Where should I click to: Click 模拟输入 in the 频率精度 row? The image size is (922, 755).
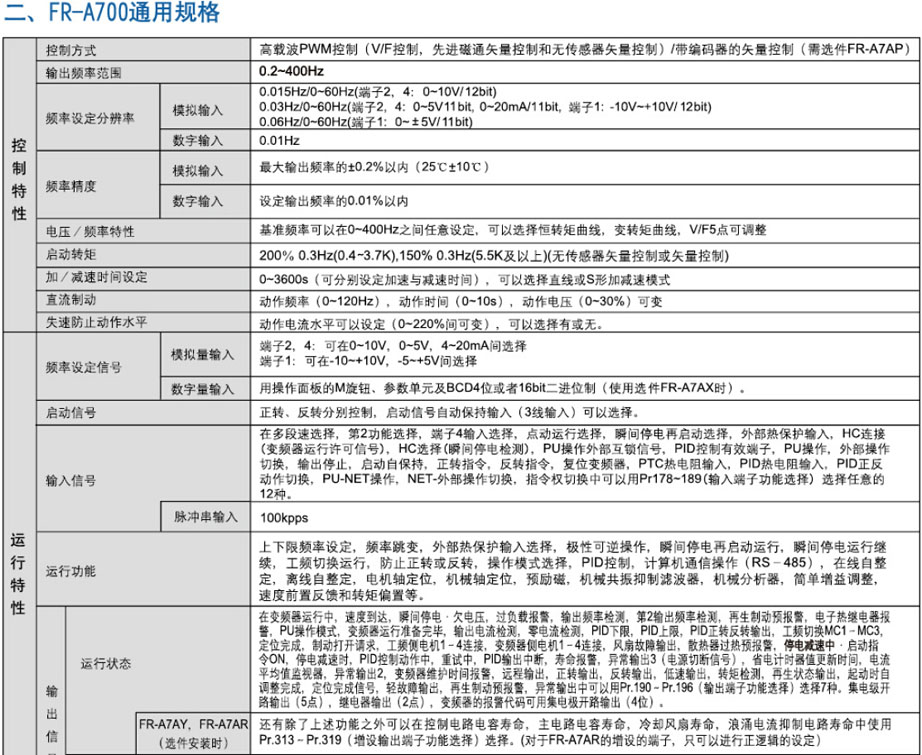pos(198,171)
